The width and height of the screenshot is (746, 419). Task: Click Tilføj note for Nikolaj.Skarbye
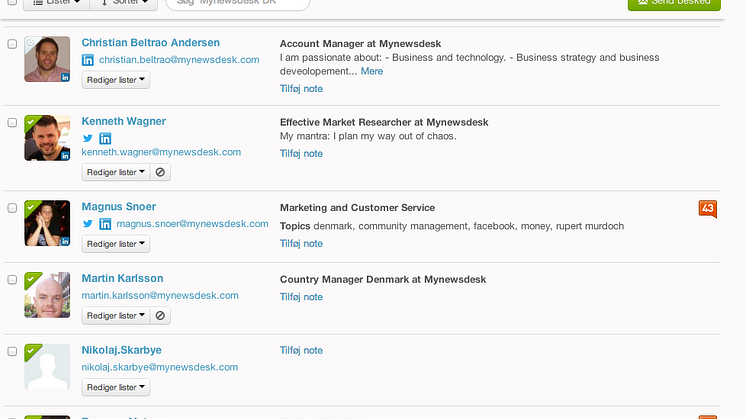[x=301, y=351]
